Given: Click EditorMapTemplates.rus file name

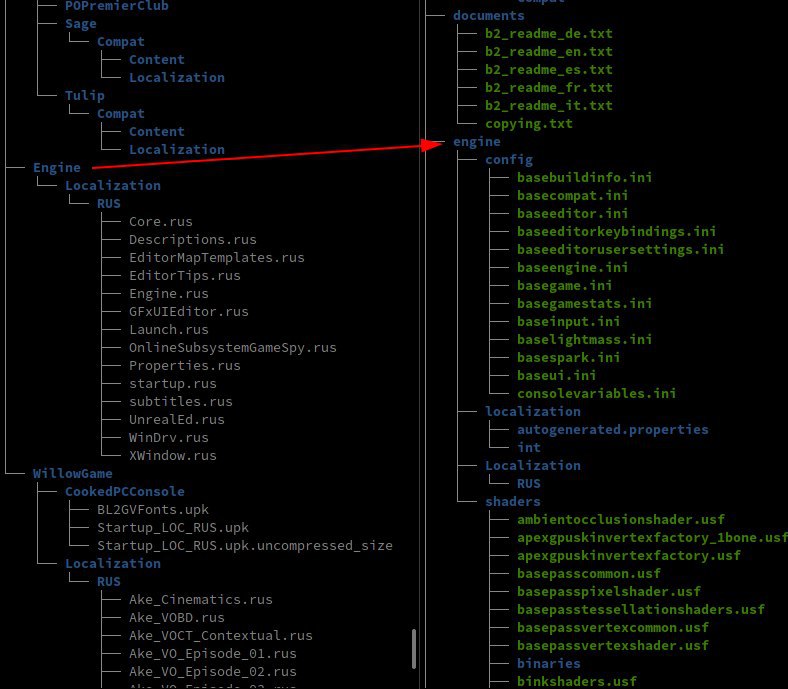Looking at the screenshot, I should 217,258.
